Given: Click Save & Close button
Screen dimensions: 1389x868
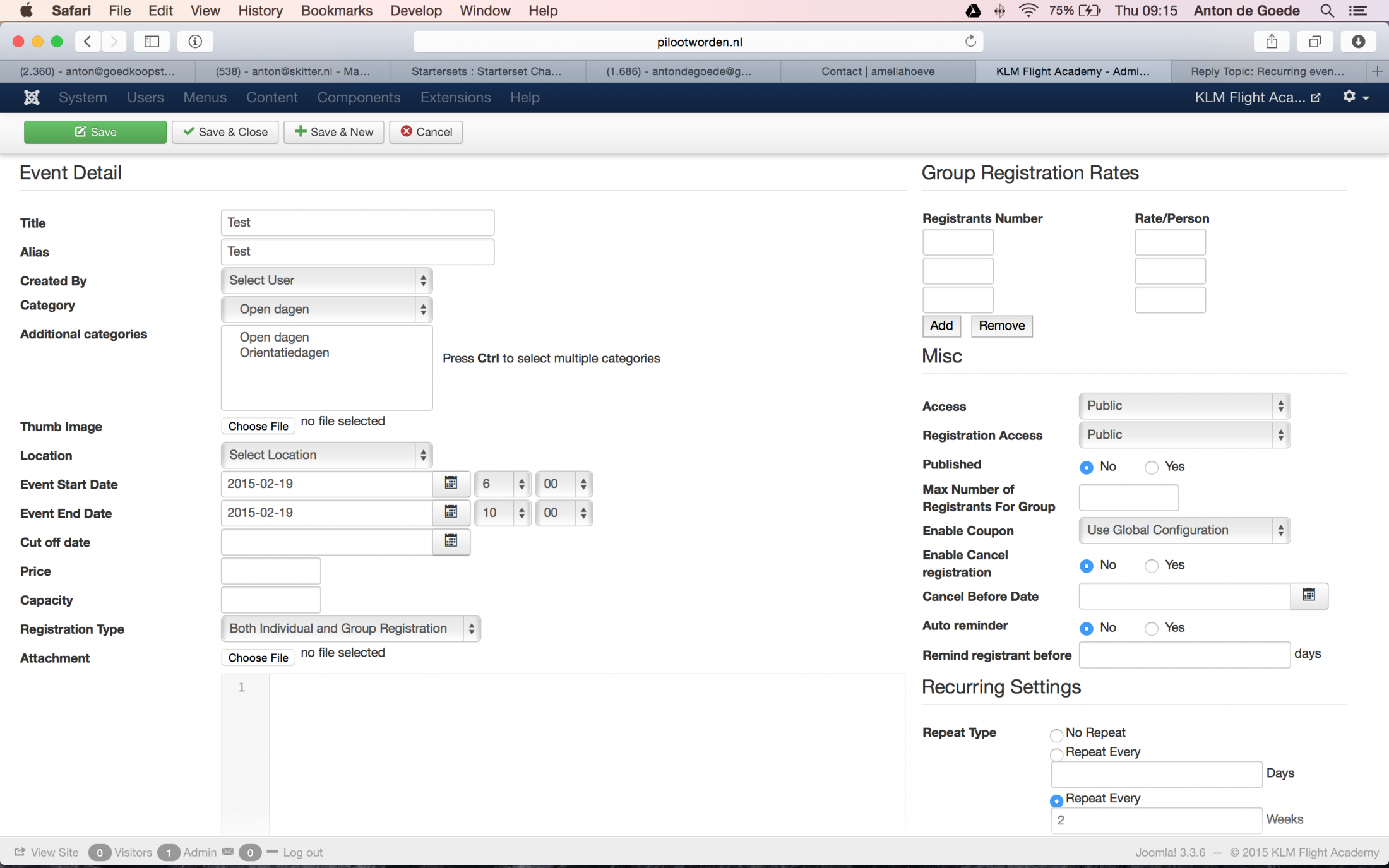Looking at the screenshot, I should tap(225, 132).
